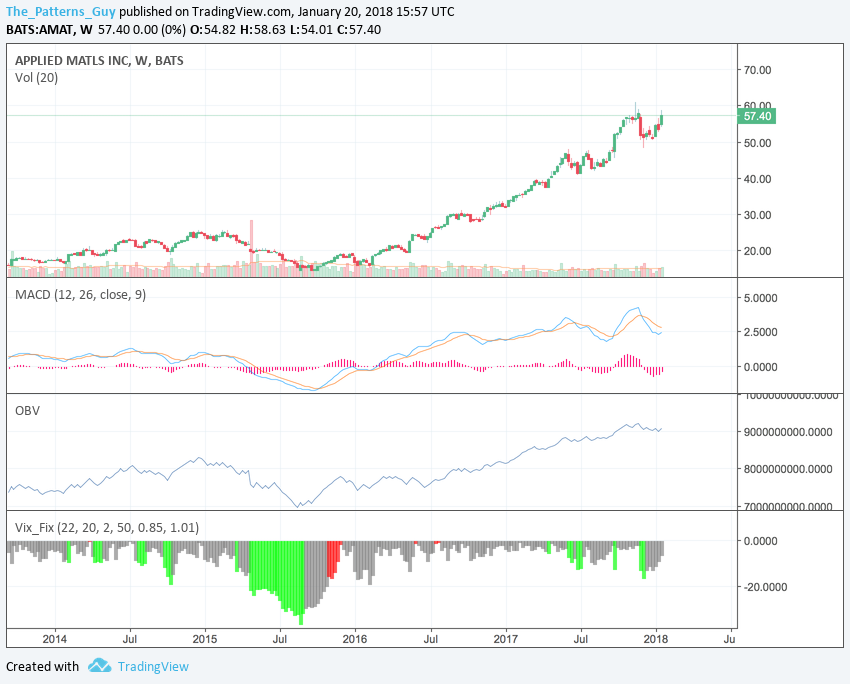The width and height of the screenshot is (850, 684).
Task: Click the Created with footer text
Action: click(42, 666)
